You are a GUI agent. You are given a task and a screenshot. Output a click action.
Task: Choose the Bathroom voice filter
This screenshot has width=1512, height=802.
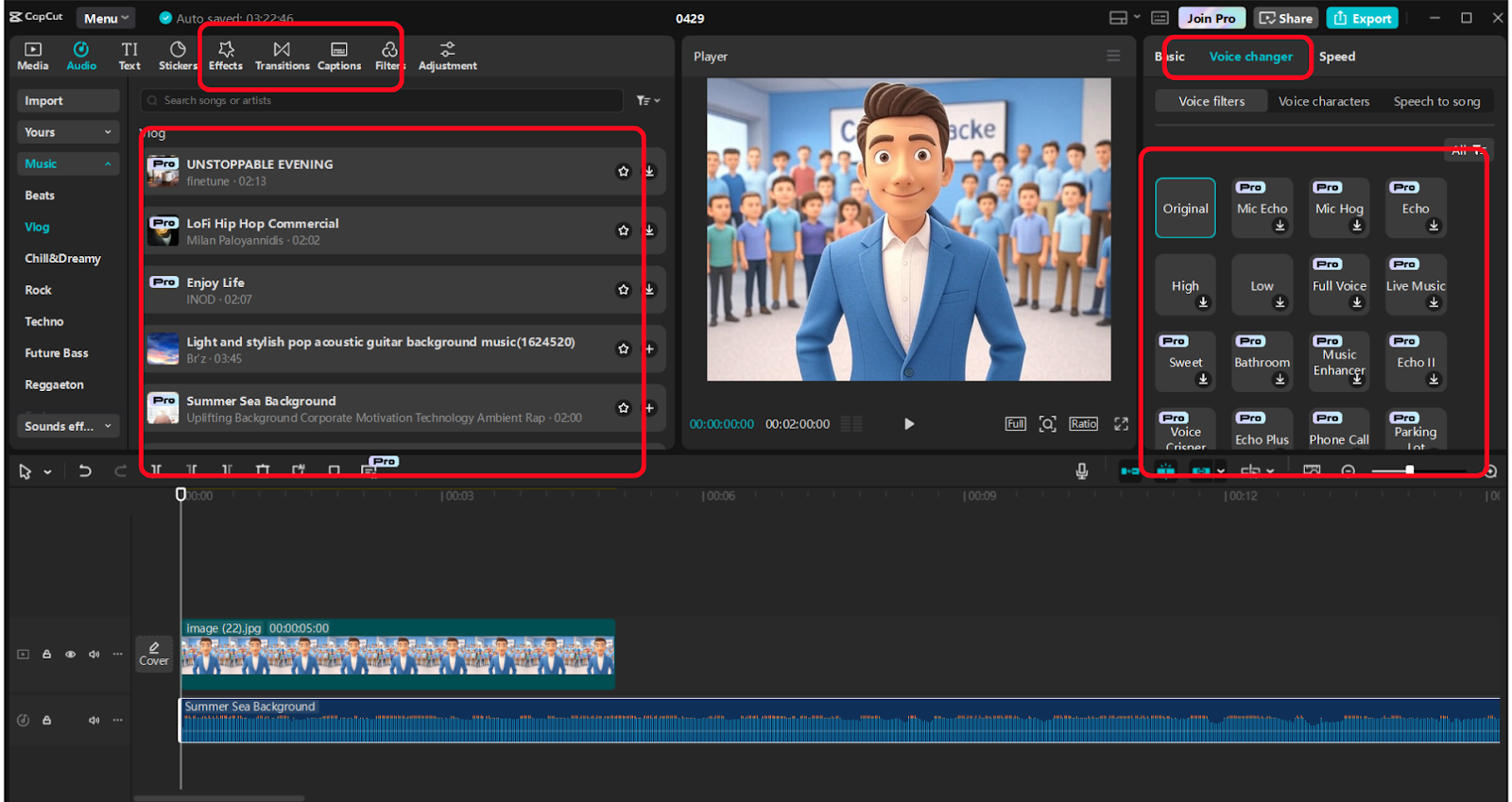point(1262,362)
